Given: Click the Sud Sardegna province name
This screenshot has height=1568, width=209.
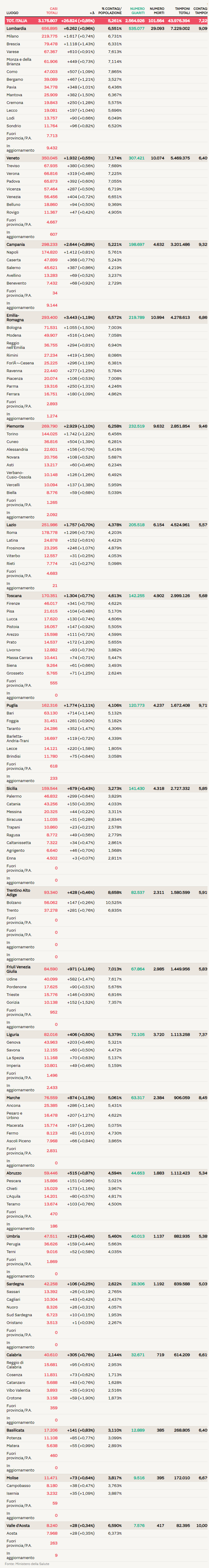Looking at the screenshot, I should click(x=18, y=1315).
